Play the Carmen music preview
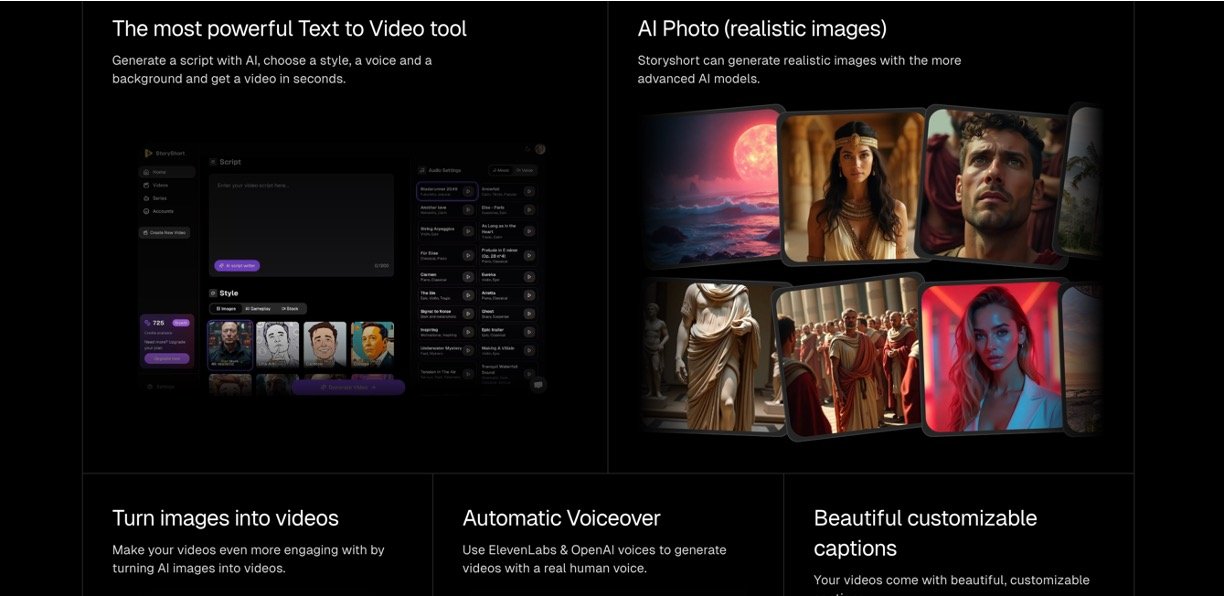This screenshot has height=596, width=1224. [x=467, y=276]
